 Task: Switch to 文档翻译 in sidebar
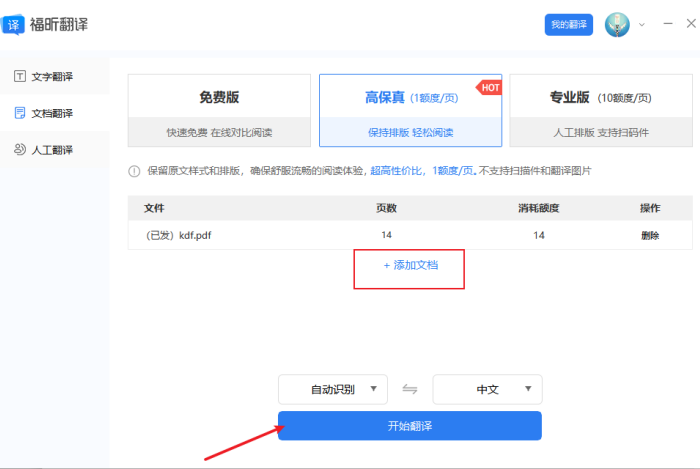click(x=52, y=113)
